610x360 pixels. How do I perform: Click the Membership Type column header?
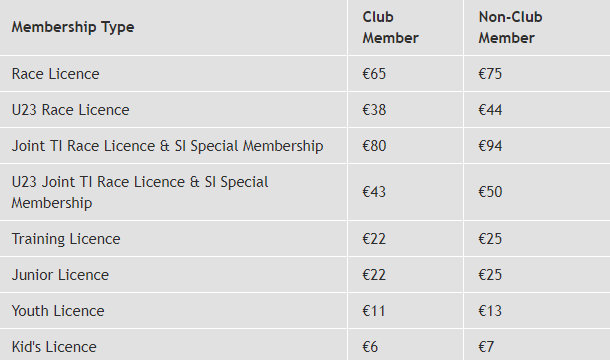[73, 27]
